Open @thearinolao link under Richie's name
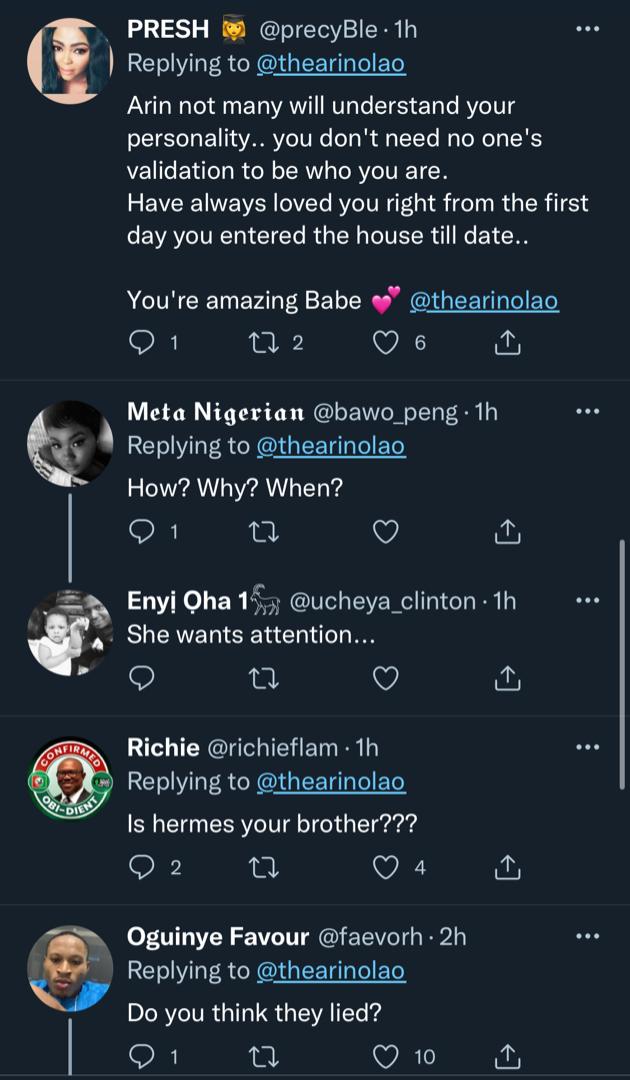630x1080 pixels. click(x=331, y=781)
